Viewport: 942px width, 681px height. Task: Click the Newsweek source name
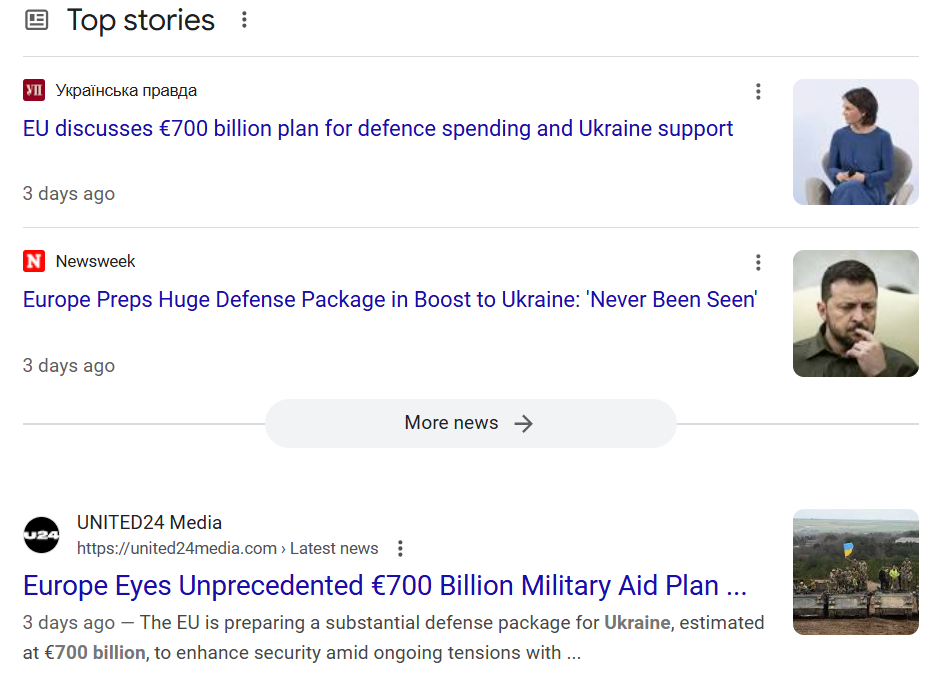[x=95, y=262]
